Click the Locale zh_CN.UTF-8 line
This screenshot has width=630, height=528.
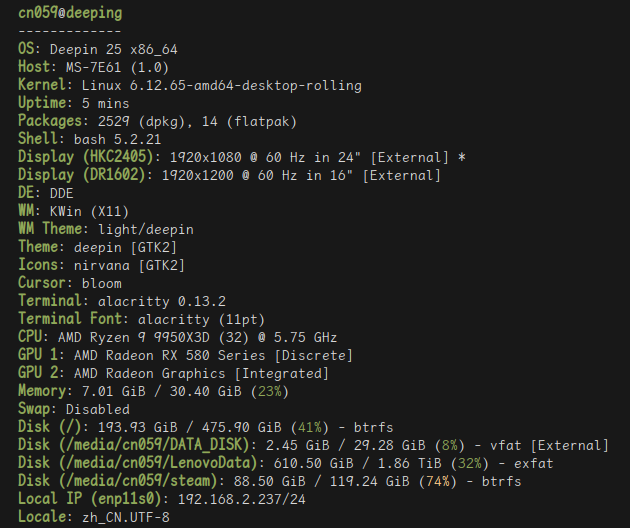[x=90, y=517]
